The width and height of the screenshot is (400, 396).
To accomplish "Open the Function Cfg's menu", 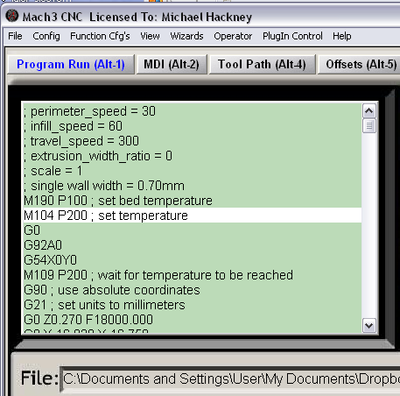I will (x=100, y=36).
